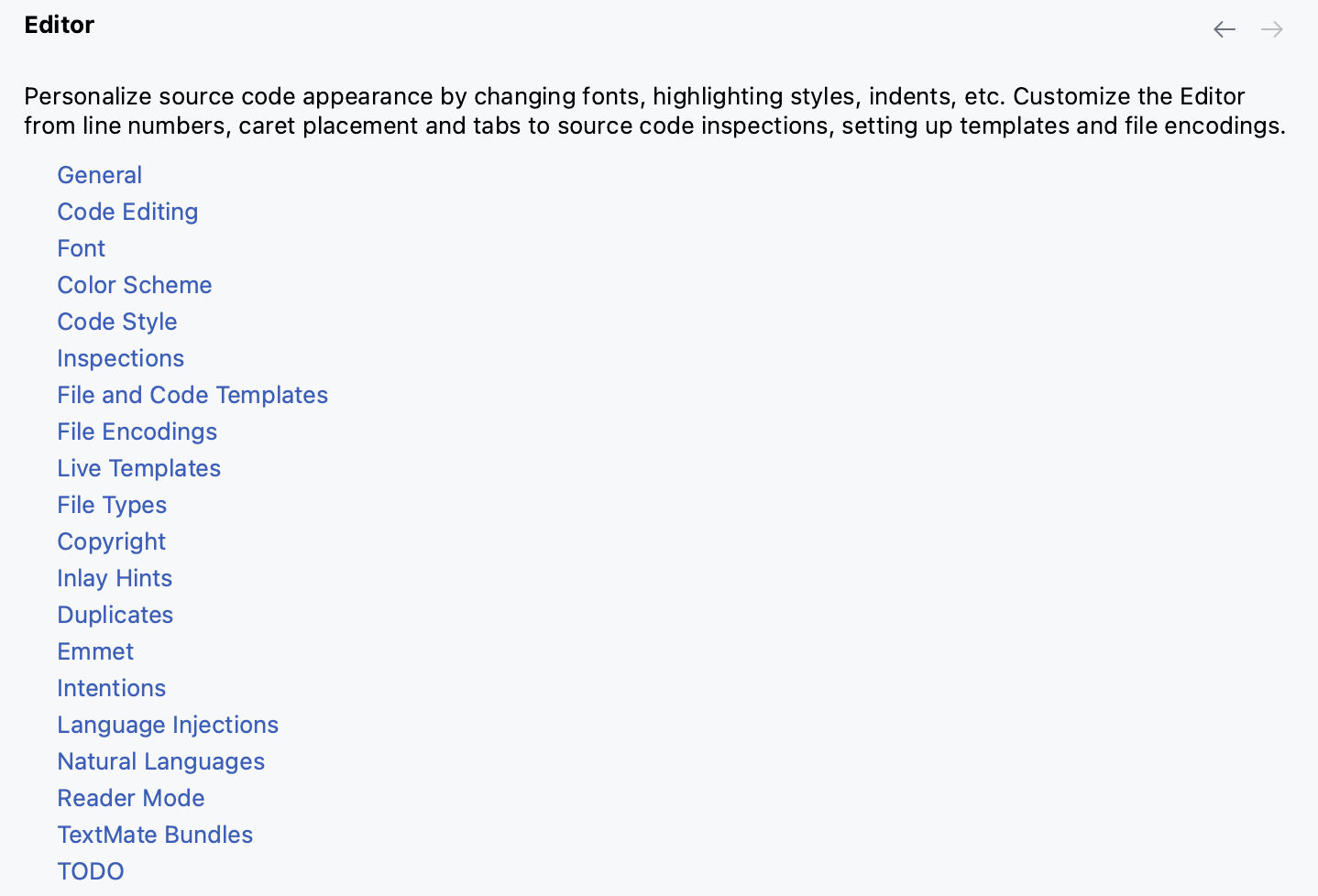Image resolution: width=1318 pixels, height=896 pixels.
Task: Open the Reader Mode page
Action: tap(130, 798)
